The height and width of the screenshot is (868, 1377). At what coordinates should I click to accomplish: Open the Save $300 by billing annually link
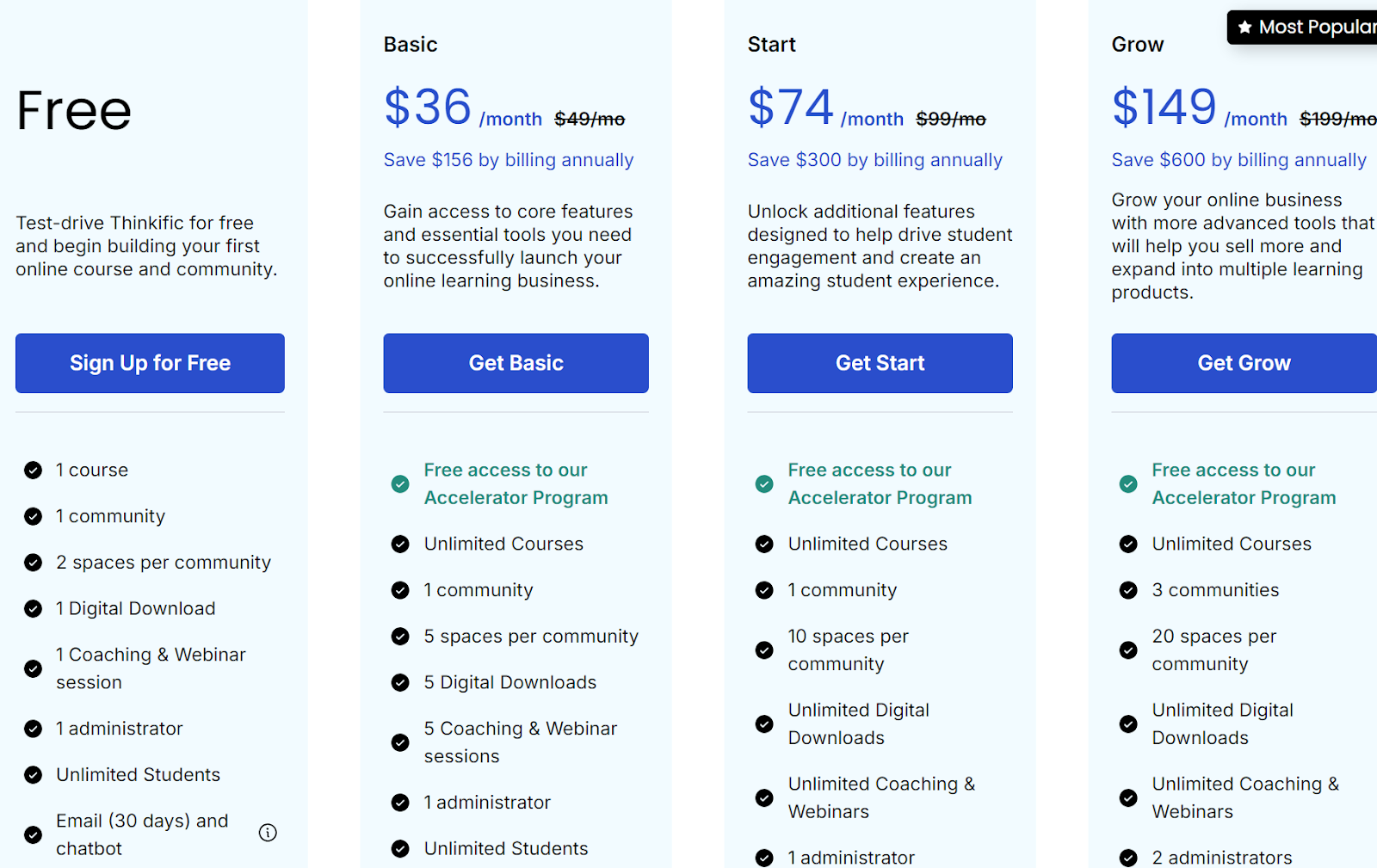(x=874, y=160)
